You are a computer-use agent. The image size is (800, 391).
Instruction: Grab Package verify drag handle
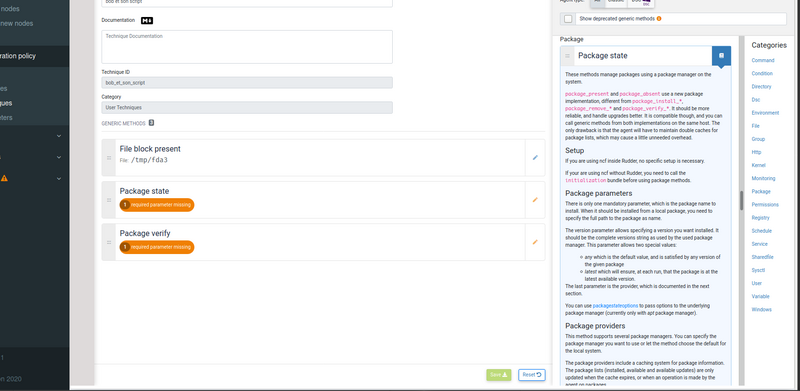pos(109,242)
